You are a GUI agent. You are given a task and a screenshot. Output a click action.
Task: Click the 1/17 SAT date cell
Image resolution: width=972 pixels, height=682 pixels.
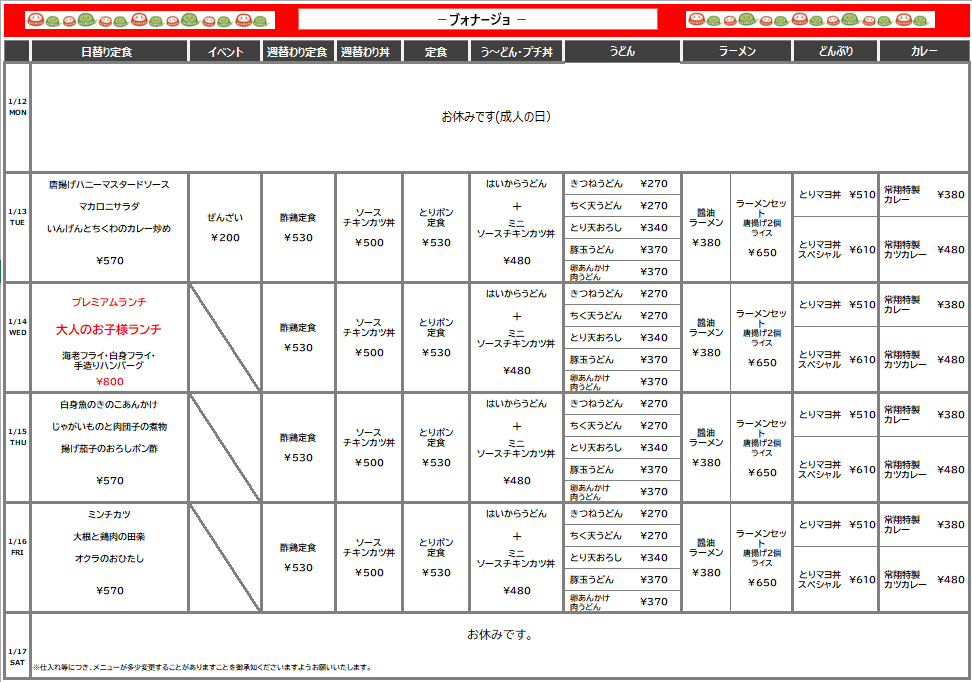tap(18, 656)
